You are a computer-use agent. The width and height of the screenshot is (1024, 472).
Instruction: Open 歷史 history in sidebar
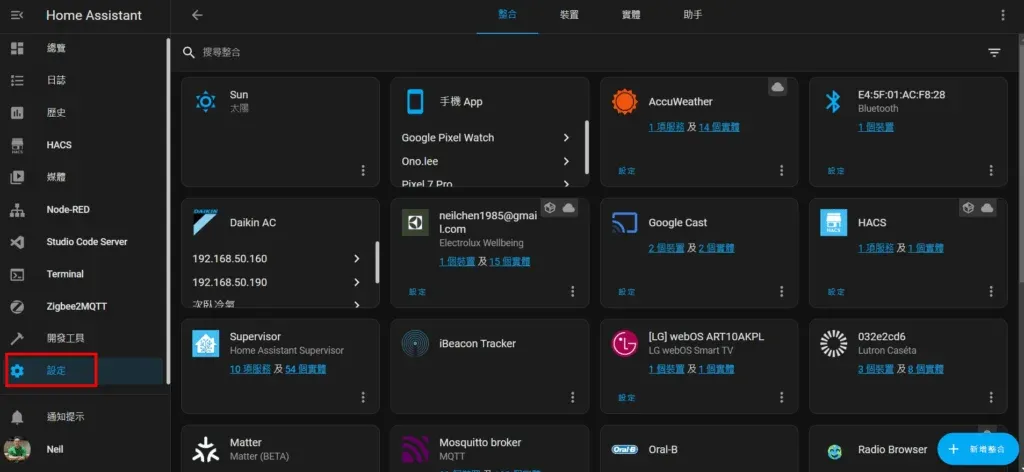click(84, 112)
